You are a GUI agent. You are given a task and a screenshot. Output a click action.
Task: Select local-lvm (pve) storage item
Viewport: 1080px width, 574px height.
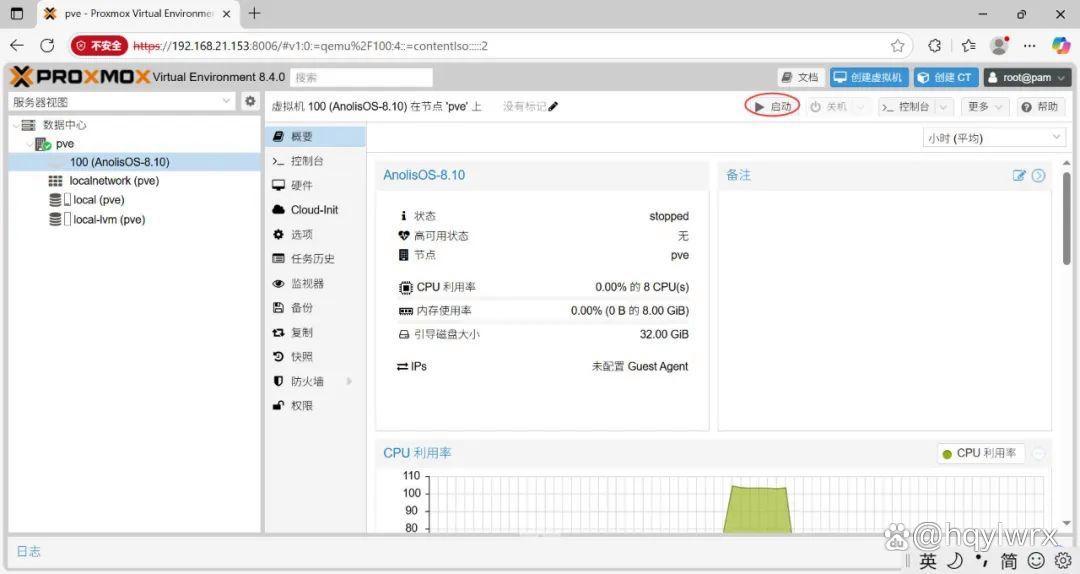point(135,219)
